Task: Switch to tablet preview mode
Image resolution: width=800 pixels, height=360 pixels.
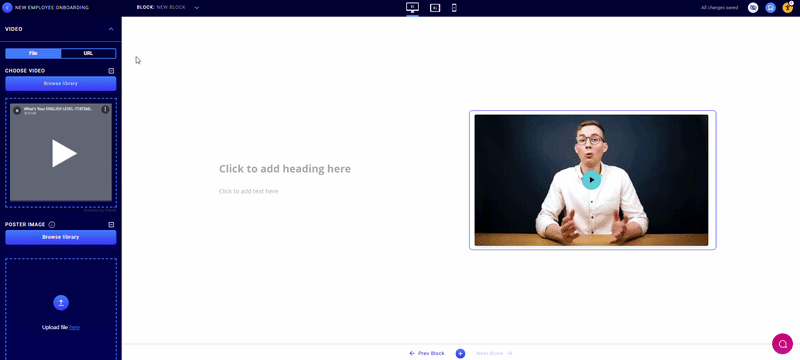Action: click(x=435, y=8)
